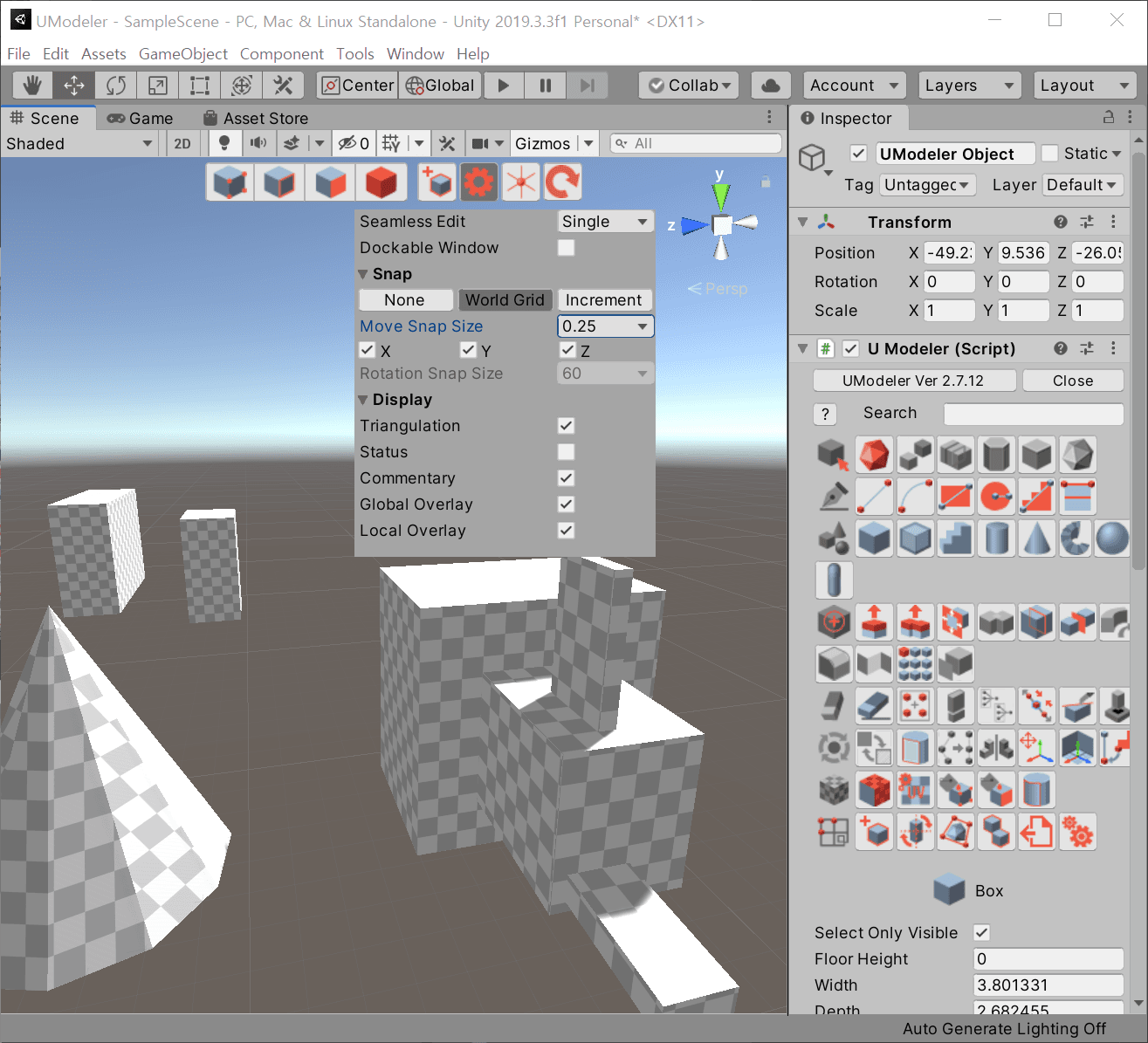1148x1043 pixels.
Task: Uncheck the Global Overlay checkbox
Action: pos(567,504)
